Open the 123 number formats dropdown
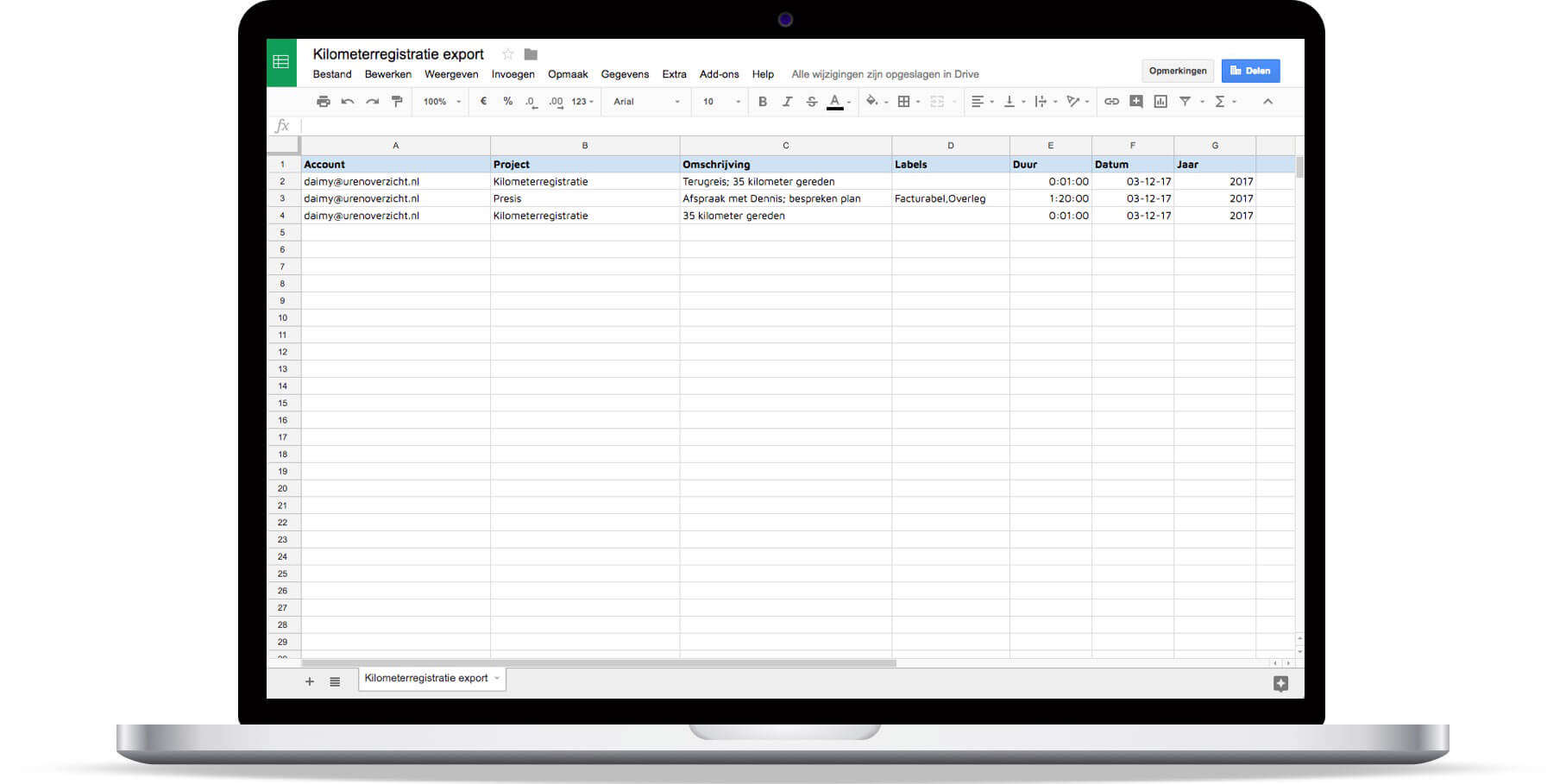 582,102
